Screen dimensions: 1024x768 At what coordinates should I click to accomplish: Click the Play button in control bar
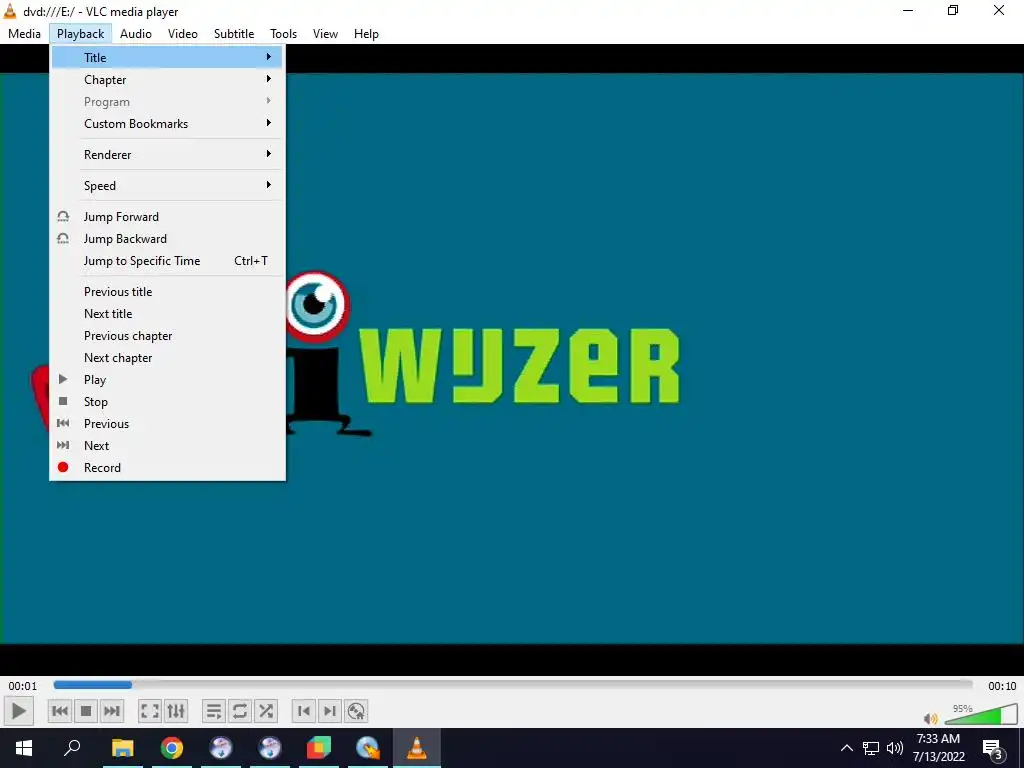(x=19, y=711)
